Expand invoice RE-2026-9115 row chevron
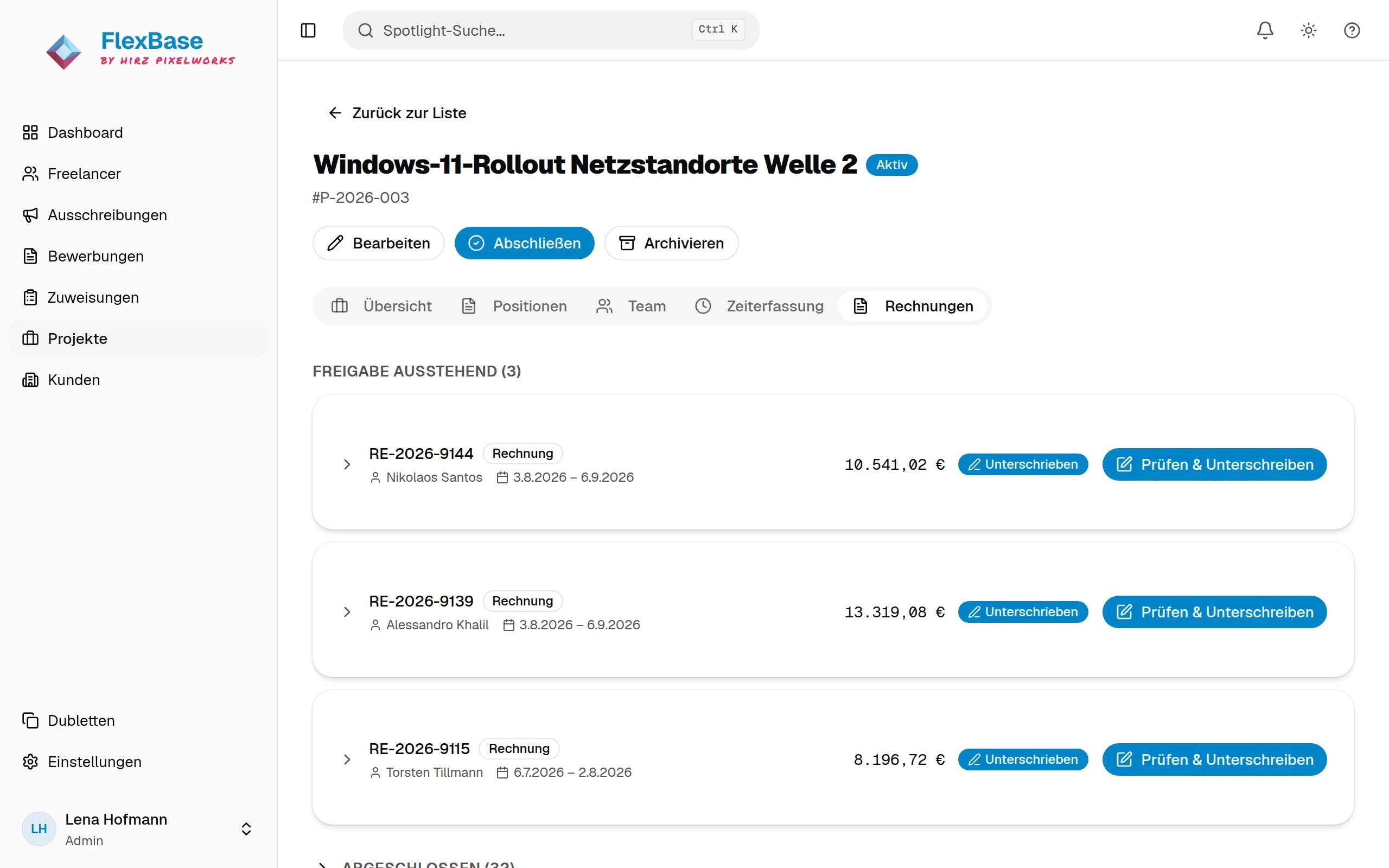Screen dimensions: 1389x868 click(347, 759)
